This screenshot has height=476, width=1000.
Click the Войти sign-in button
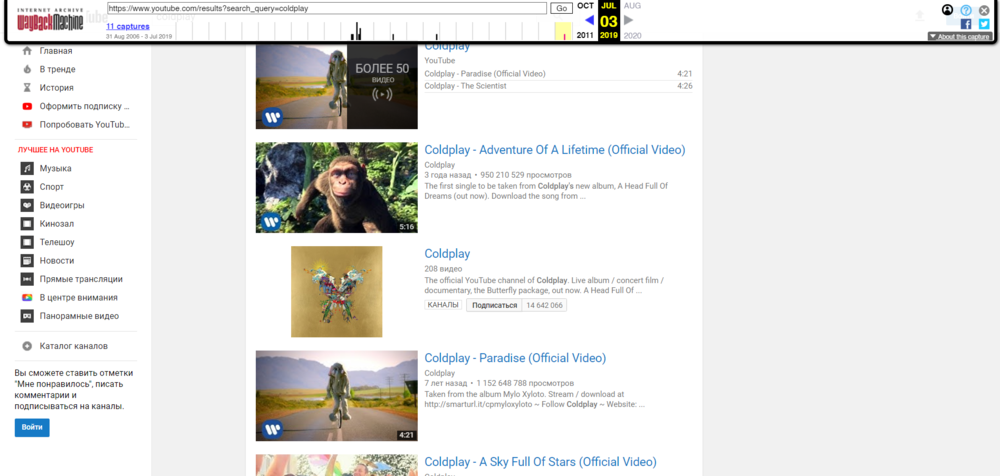point(32,428)
